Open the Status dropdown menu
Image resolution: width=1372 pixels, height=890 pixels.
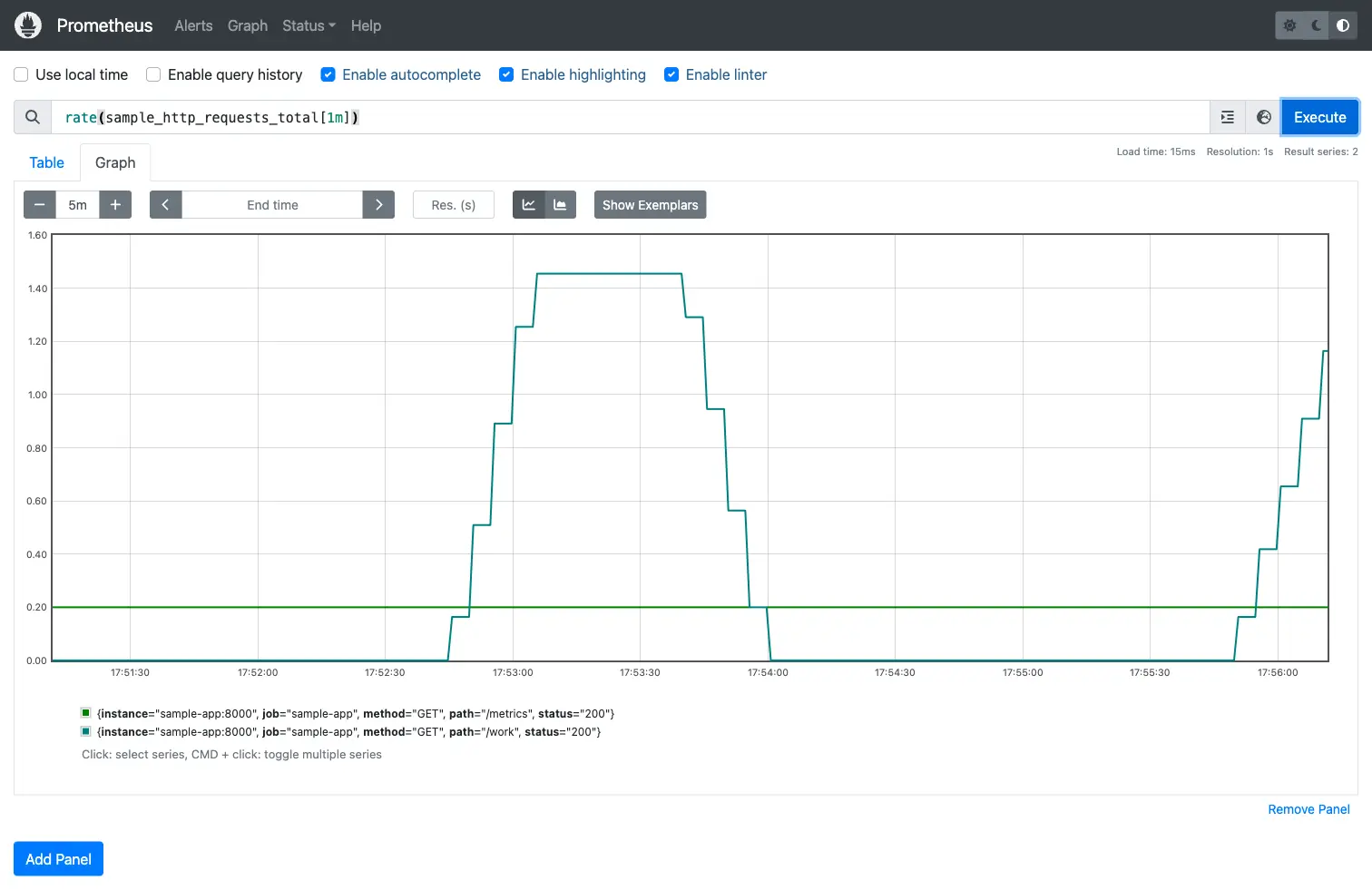[x=309, y=25]
